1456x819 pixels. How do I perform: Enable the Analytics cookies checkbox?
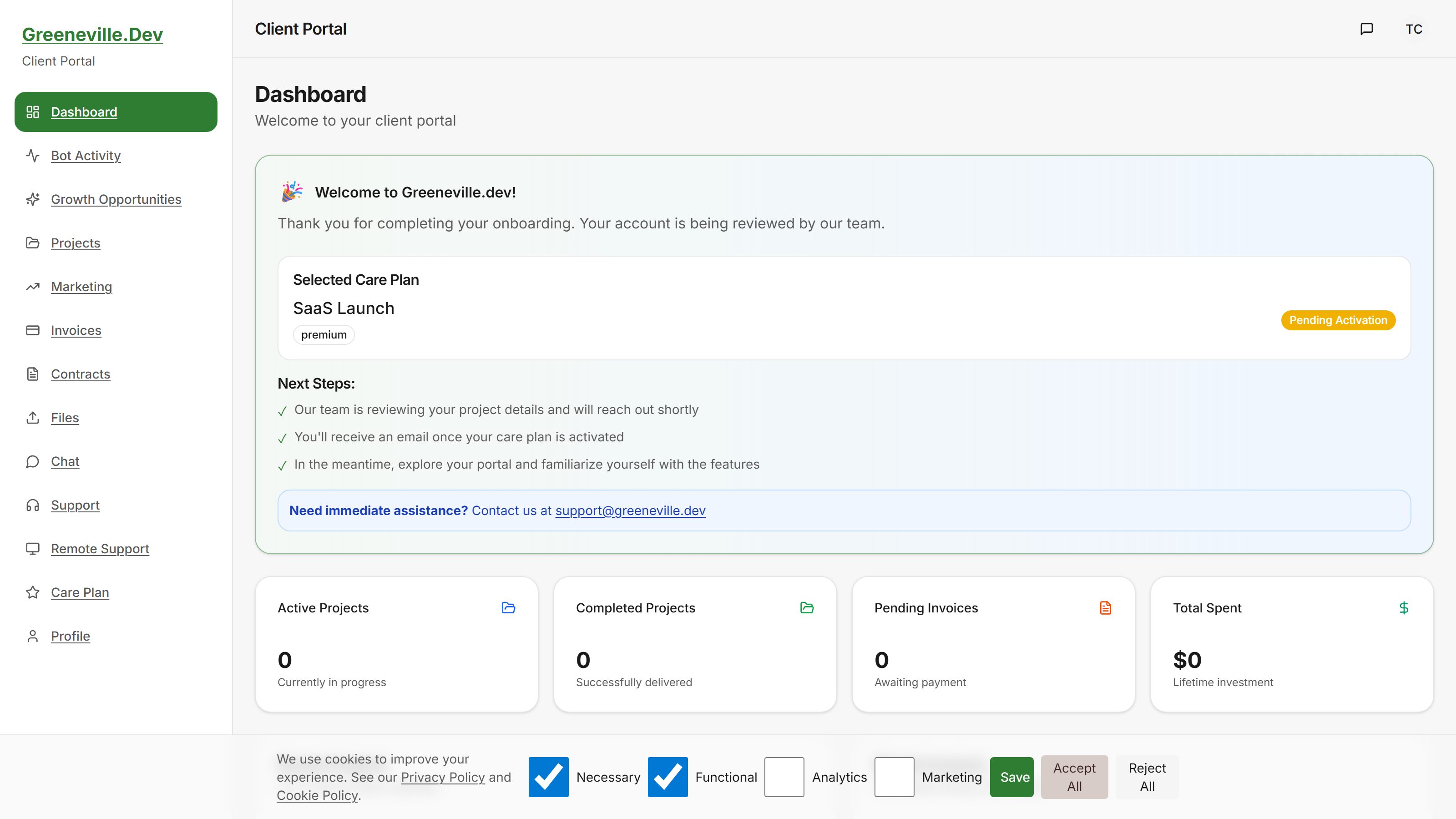(784, 777)
